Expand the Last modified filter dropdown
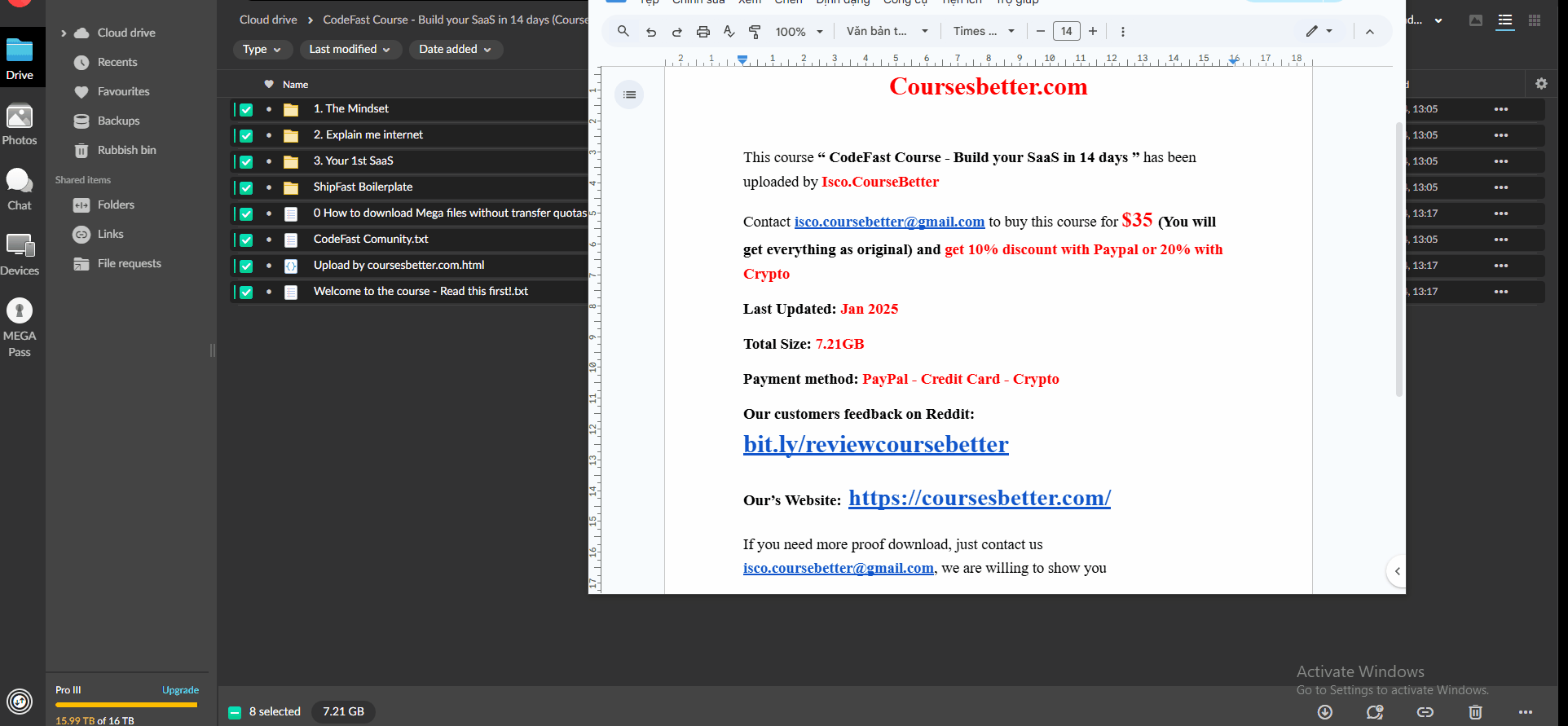 pos(350,50)
